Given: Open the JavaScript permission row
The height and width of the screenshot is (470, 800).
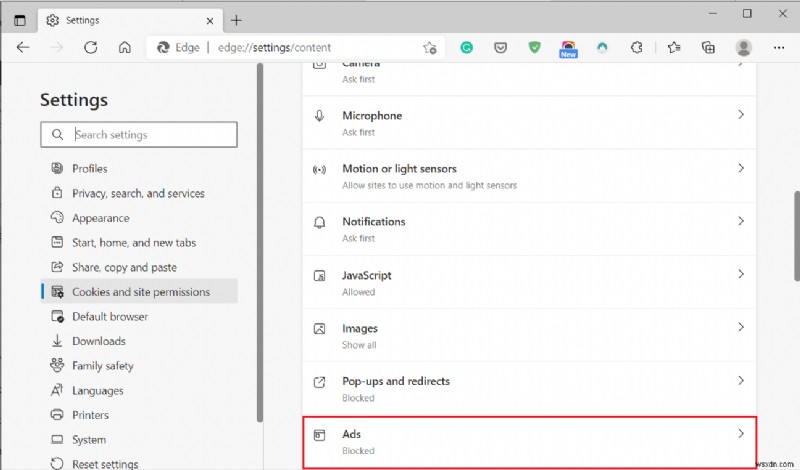Looking at the screenshot, I should [x=529, y=282].
